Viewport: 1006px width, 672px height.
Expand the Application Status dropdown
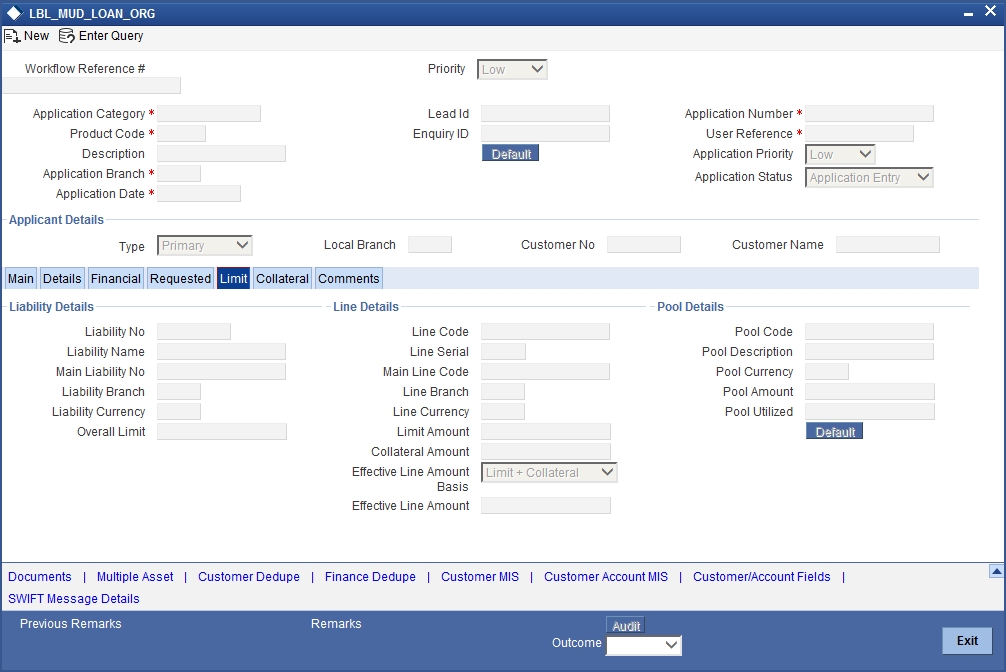[x=869, y=177]
